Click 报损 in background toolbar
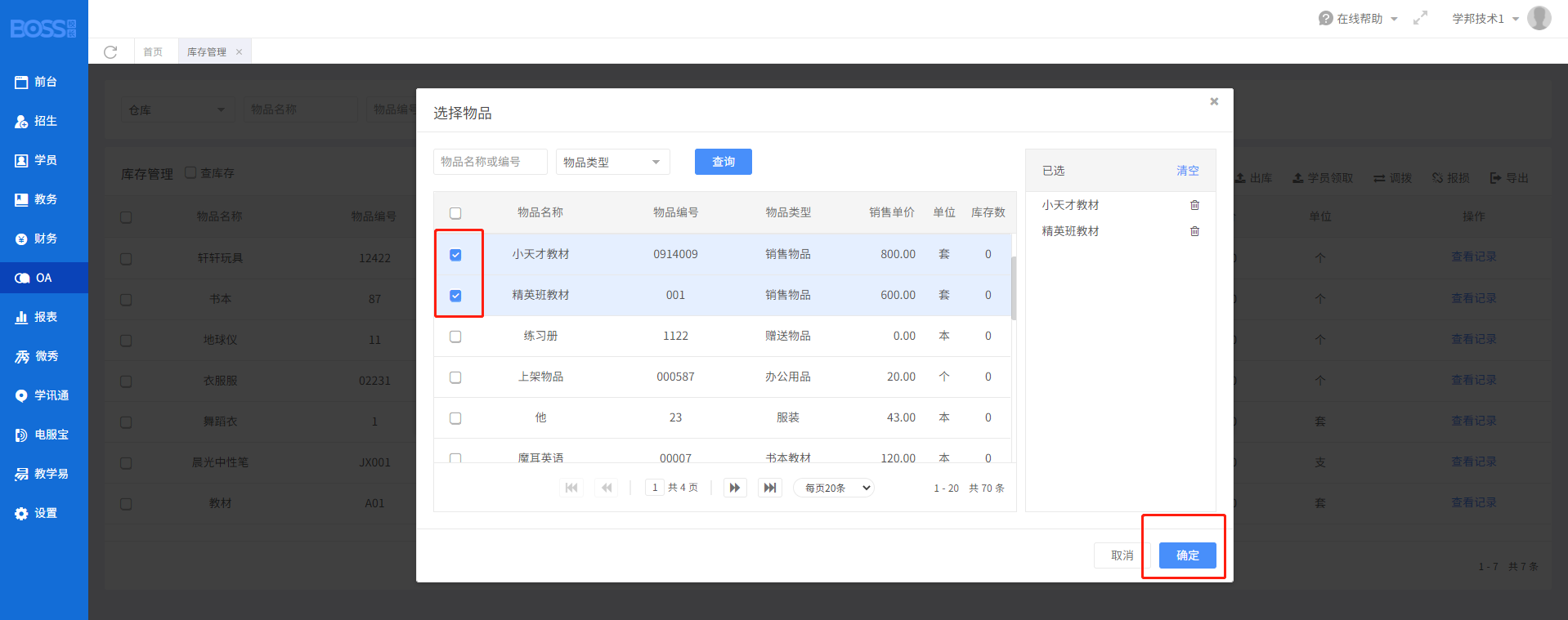The height and width of the screenshot is (620, 1568). click(x=1451, y=178)
